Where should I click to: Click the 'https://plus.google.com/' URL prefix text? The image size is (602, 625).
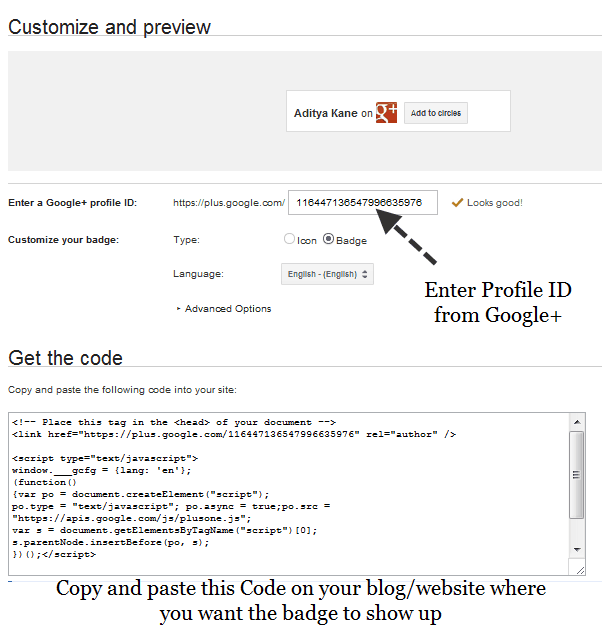pyautogui.click(x=229, y=203)
